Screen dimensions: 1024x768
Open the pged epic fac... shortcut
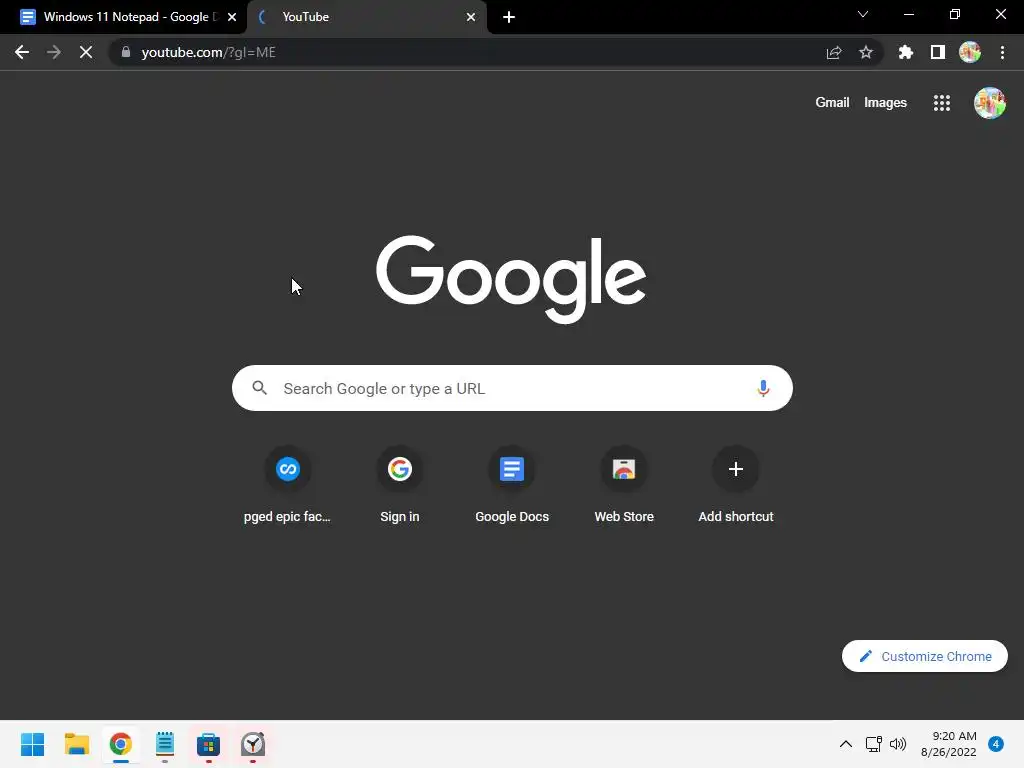287,485
